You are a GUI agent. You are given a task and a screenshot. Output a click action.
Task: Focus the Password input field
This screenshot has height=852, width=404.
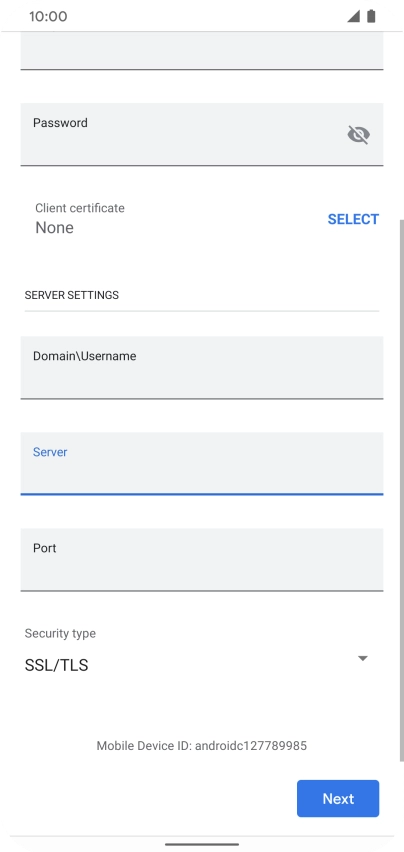pyautogui.click(x=202, y=134)
